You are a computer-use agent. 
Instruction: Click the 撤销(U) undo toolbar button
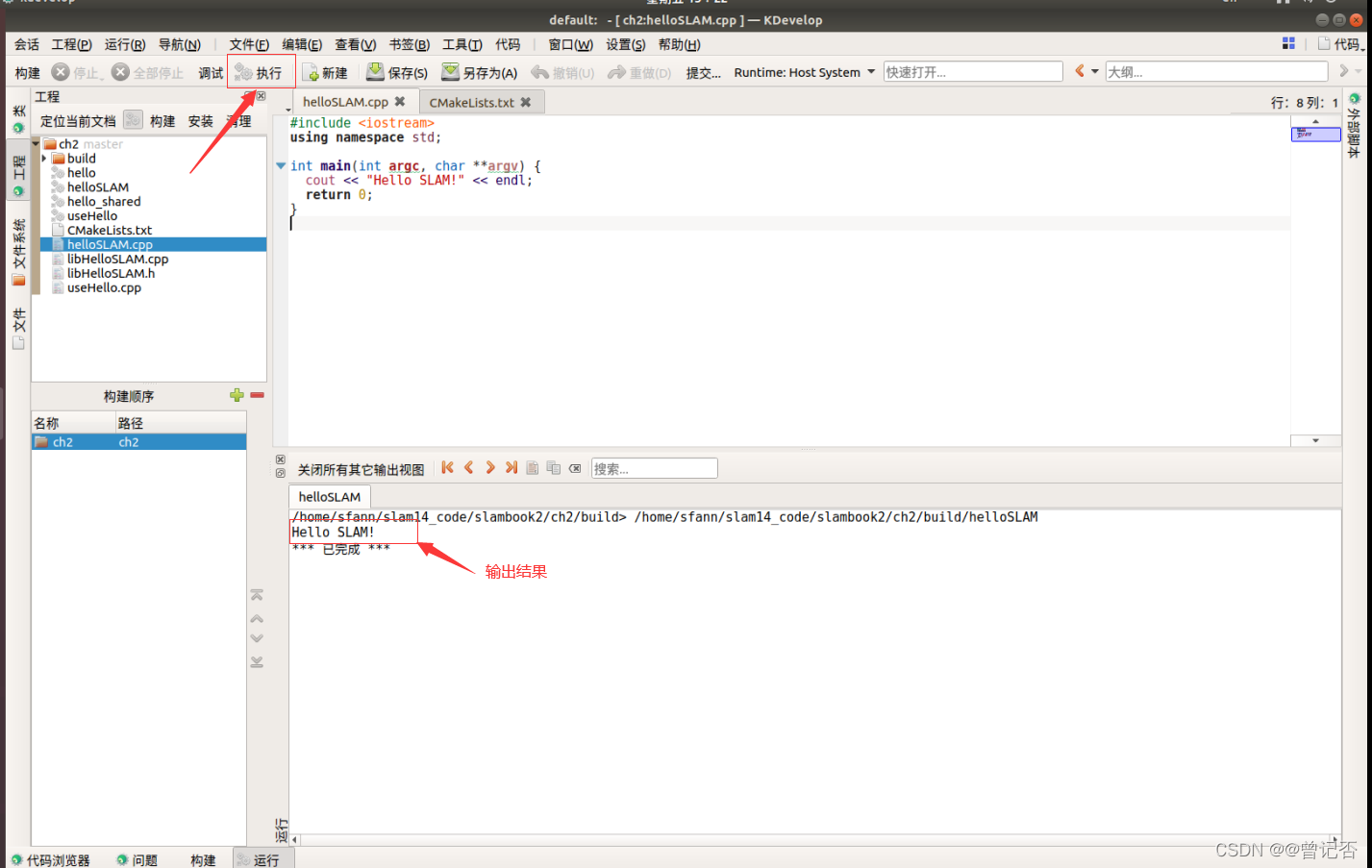[x=563, y=72]
